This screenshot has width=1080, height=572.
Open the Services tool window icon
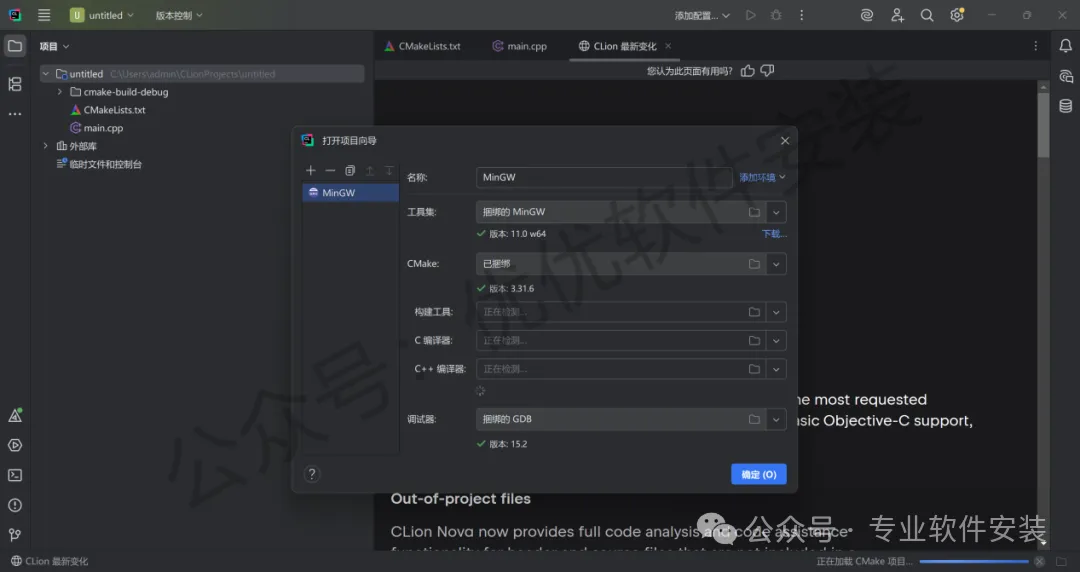pos(14,445)
